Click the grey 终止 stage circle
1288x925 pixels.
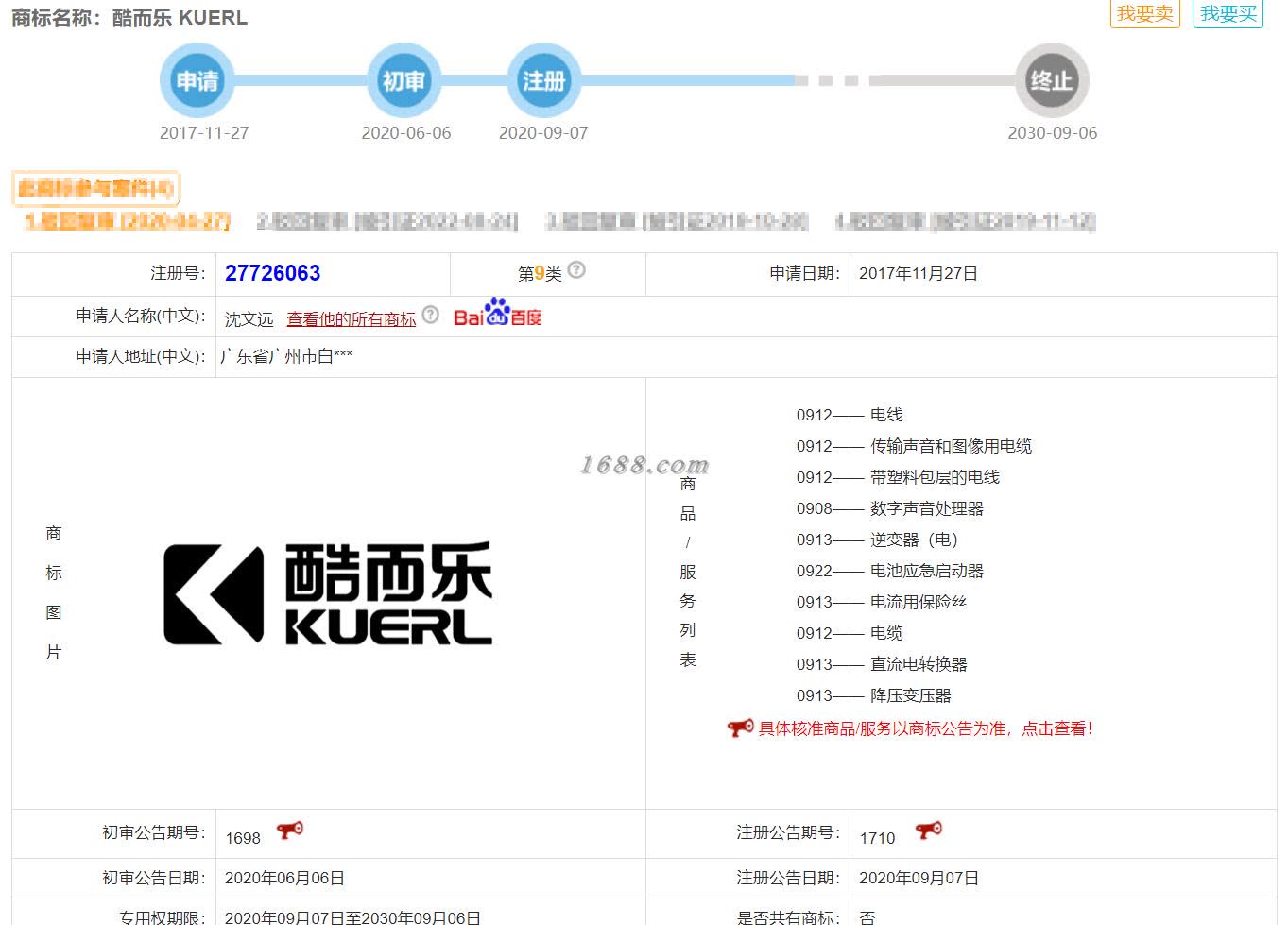[x=1052, y=80]
